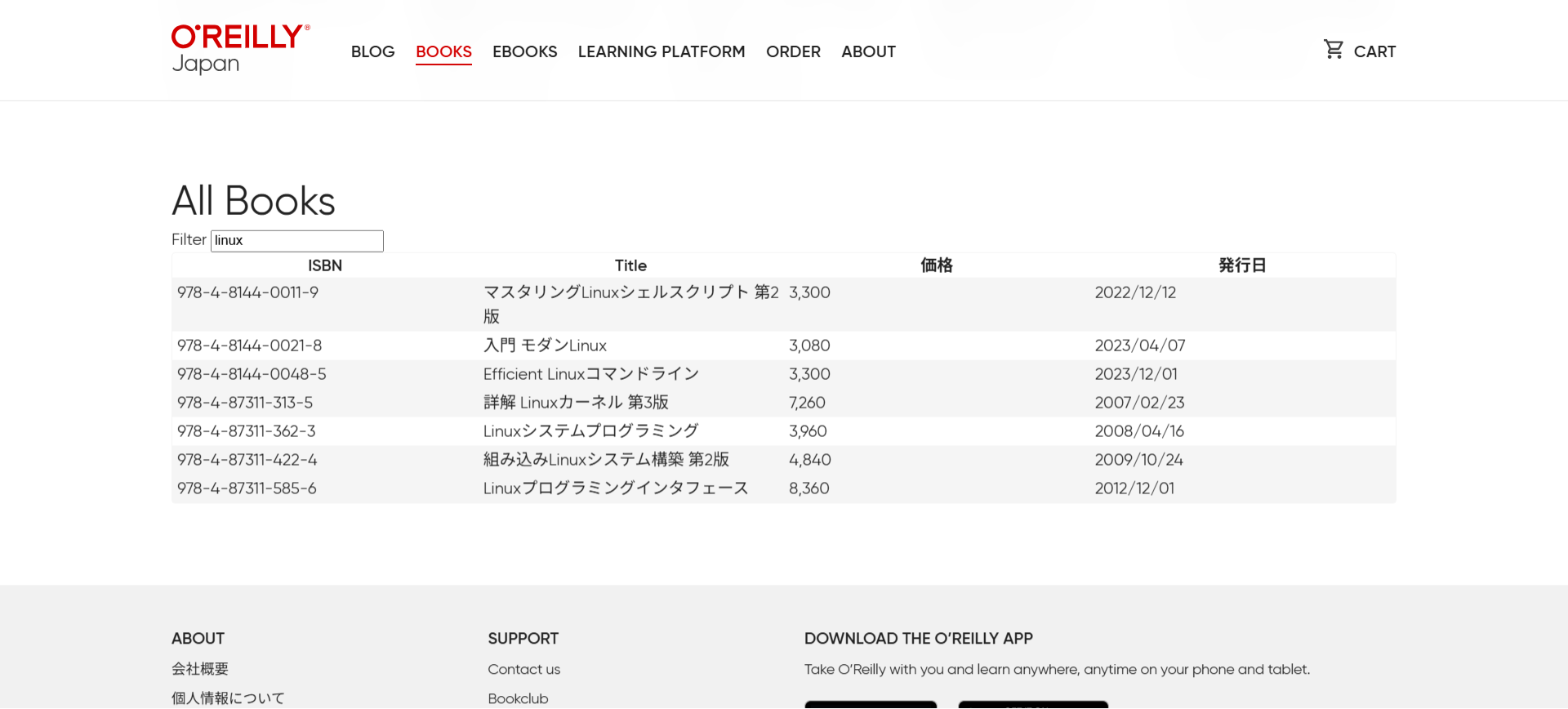Sort by the 価格 column header

click(x=937, y=265)
